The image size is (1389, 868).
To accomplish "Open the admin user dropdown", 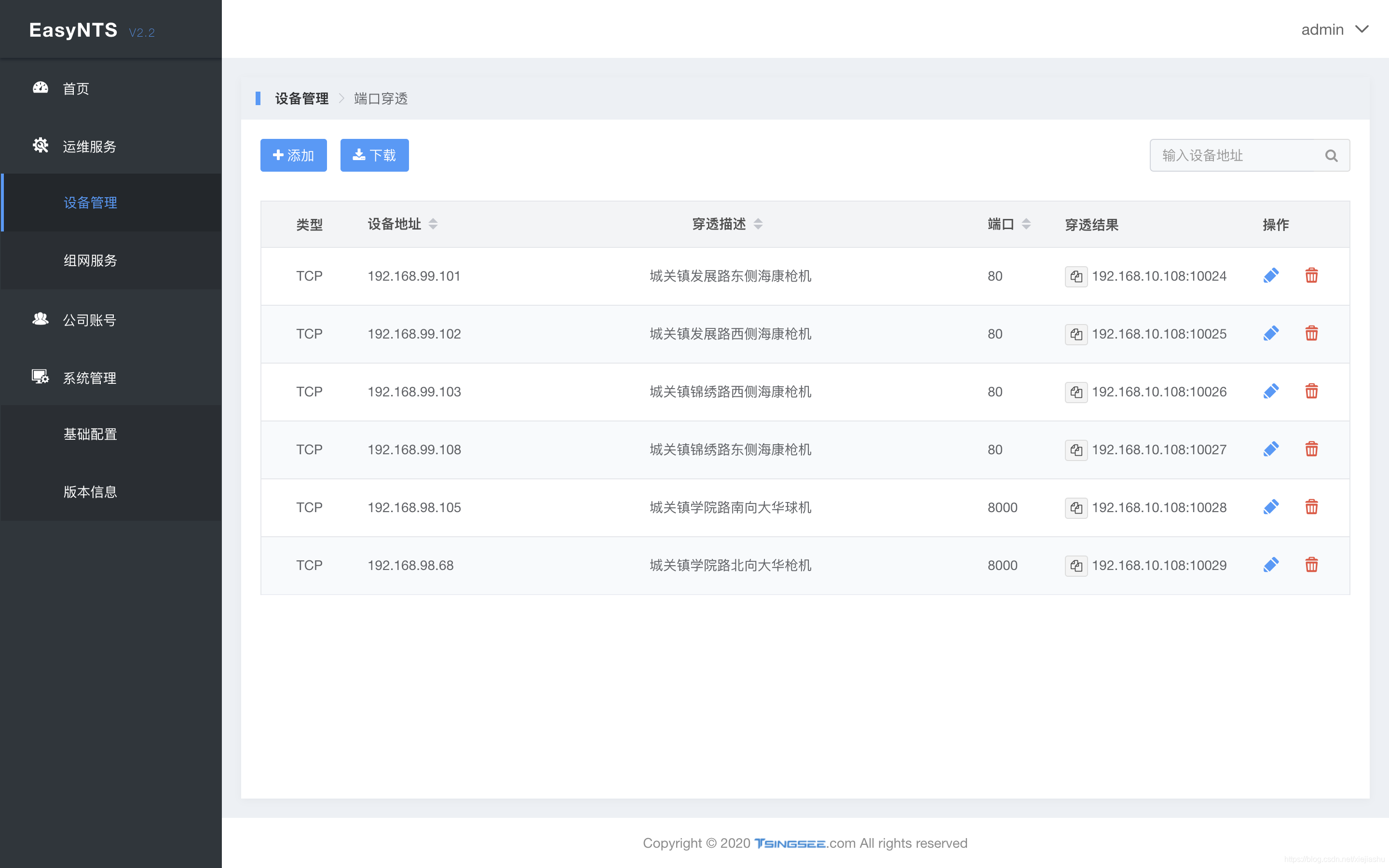I will (1335, 29).
